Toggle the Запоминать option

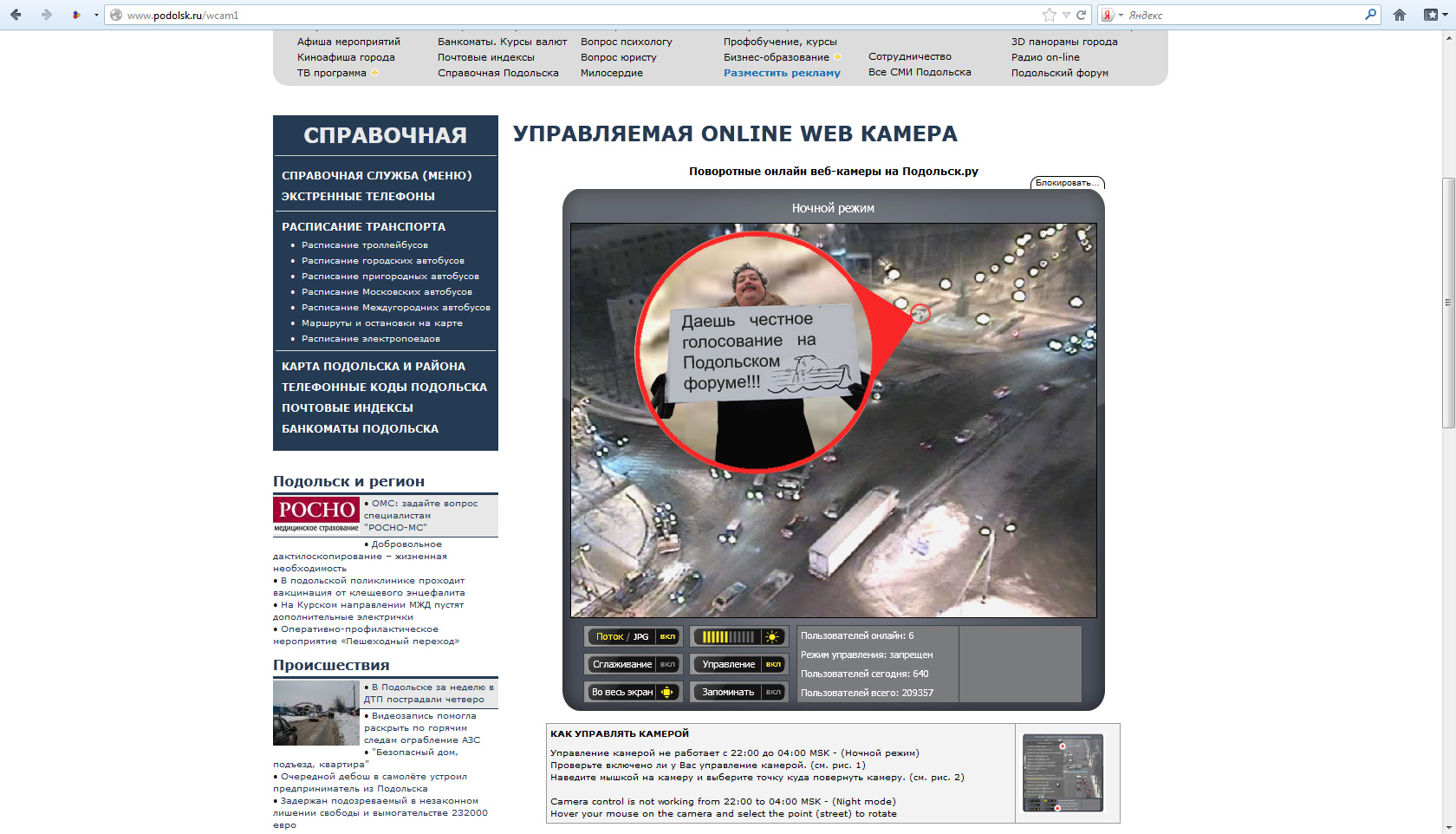773,692
